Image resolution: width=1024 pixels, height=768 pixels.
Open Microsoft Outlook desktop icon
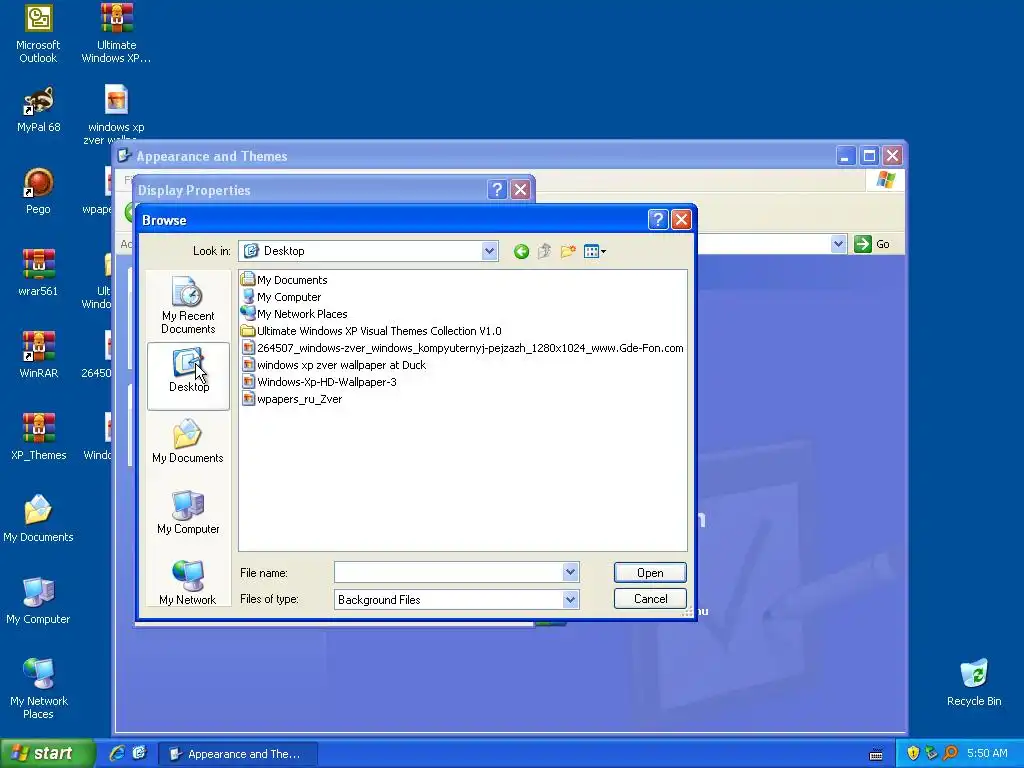pos(38,34)
